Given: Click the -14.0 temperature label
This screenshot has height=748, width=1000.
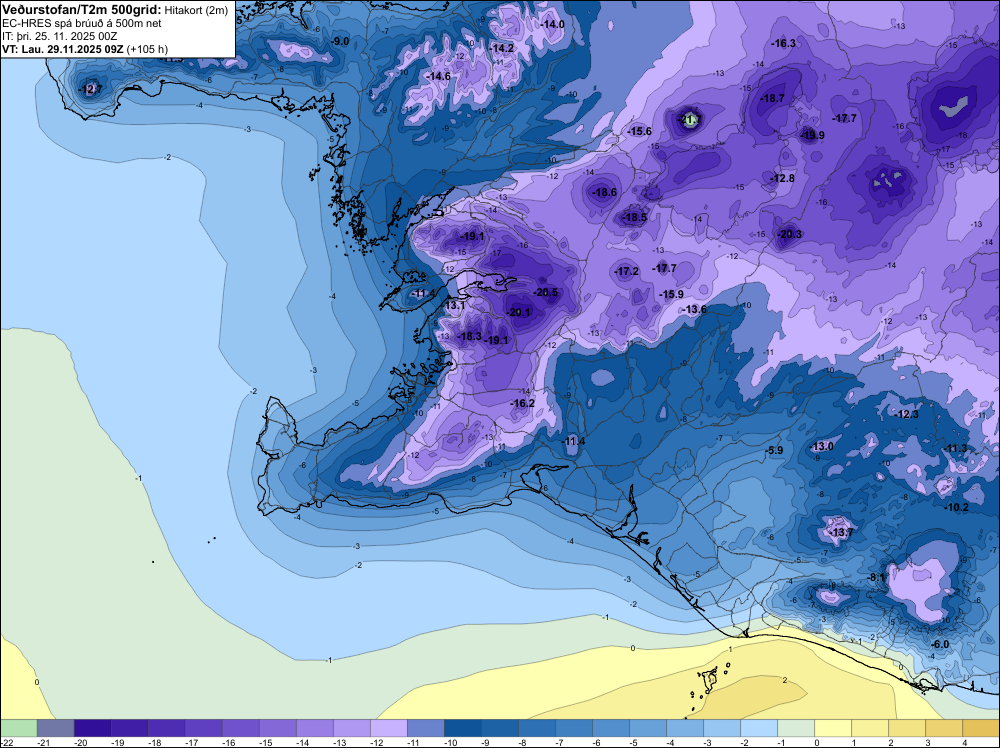Looking at the screenshot, I should tap(552, 24).
